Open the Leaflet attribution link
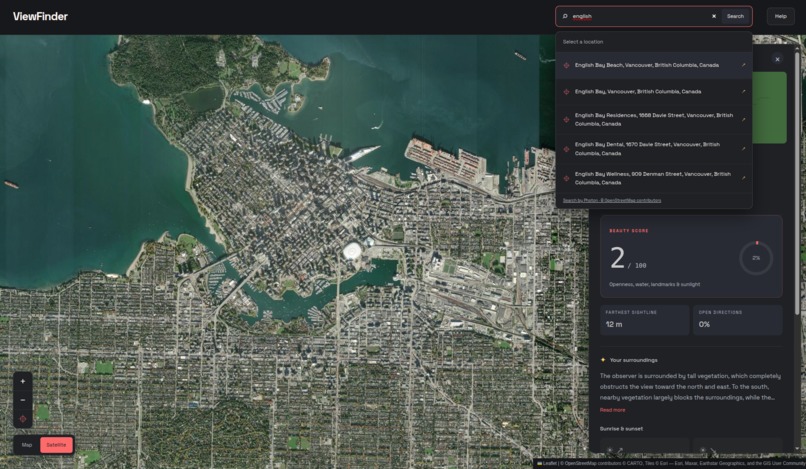Image resolution: width=806 pixels, height=469 pixels. click(549, 463)
